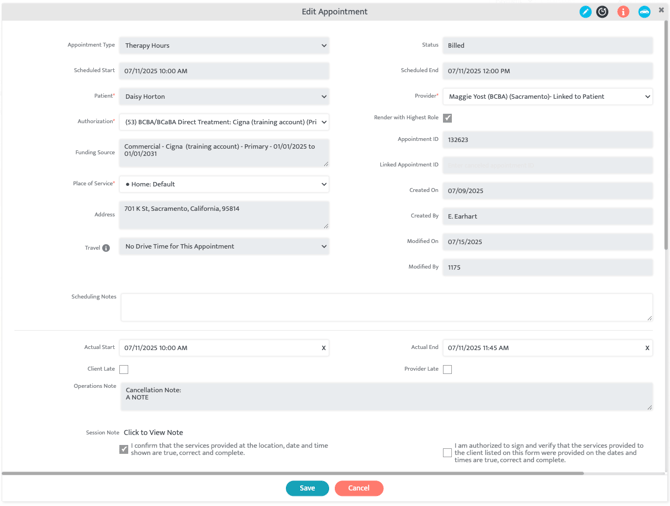This screenshot has height=506, width=670.
Task: Click the info icon beside Travel label
Action: point(106,248)
